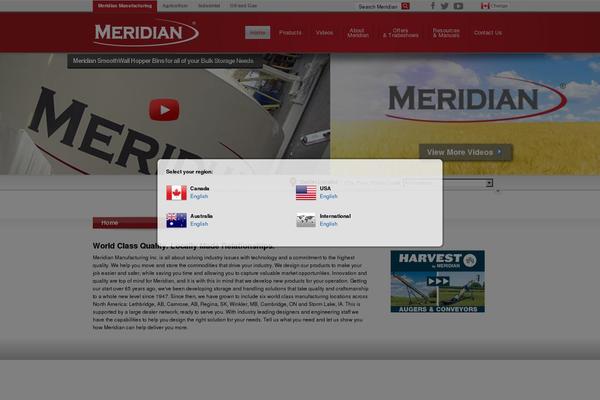Click the red Home breadcrumb tab
Viewport: 600px width, 400px height.
click(x=125, y=223)
